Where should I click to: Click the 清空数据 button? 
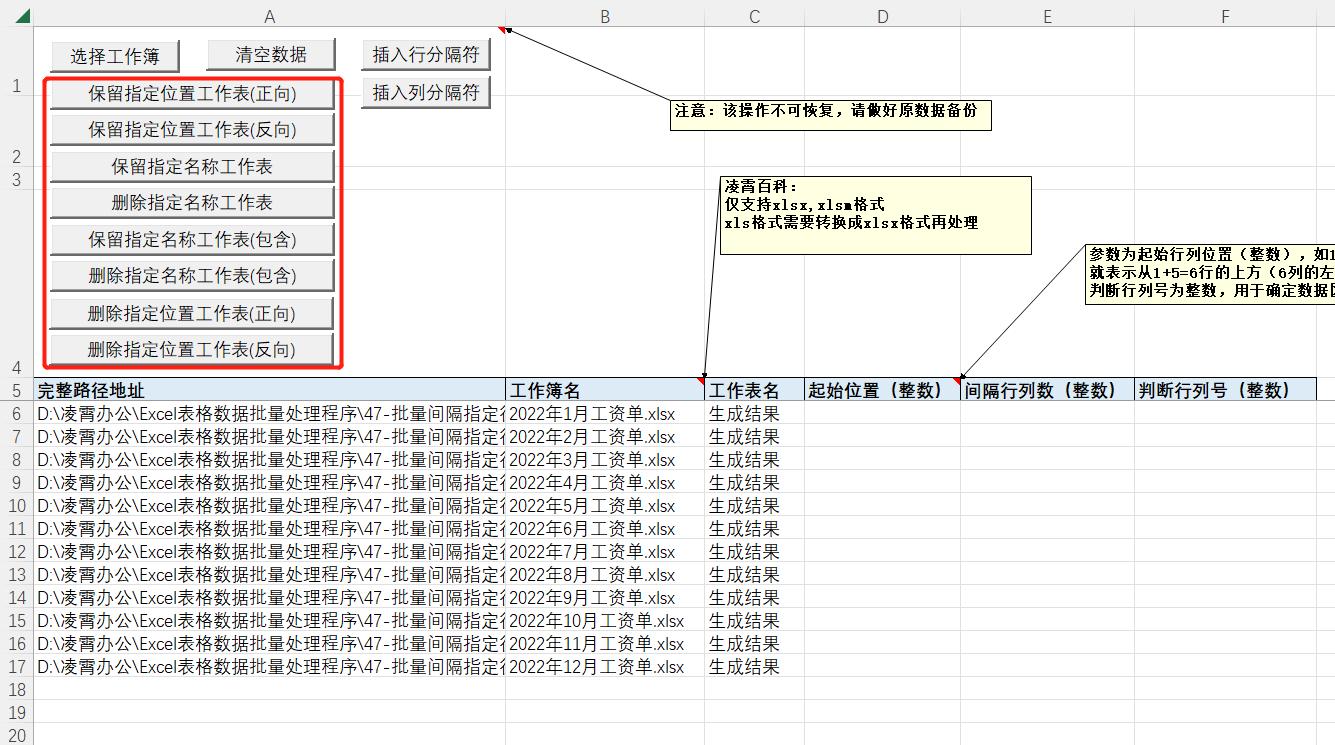coord(268,54)
